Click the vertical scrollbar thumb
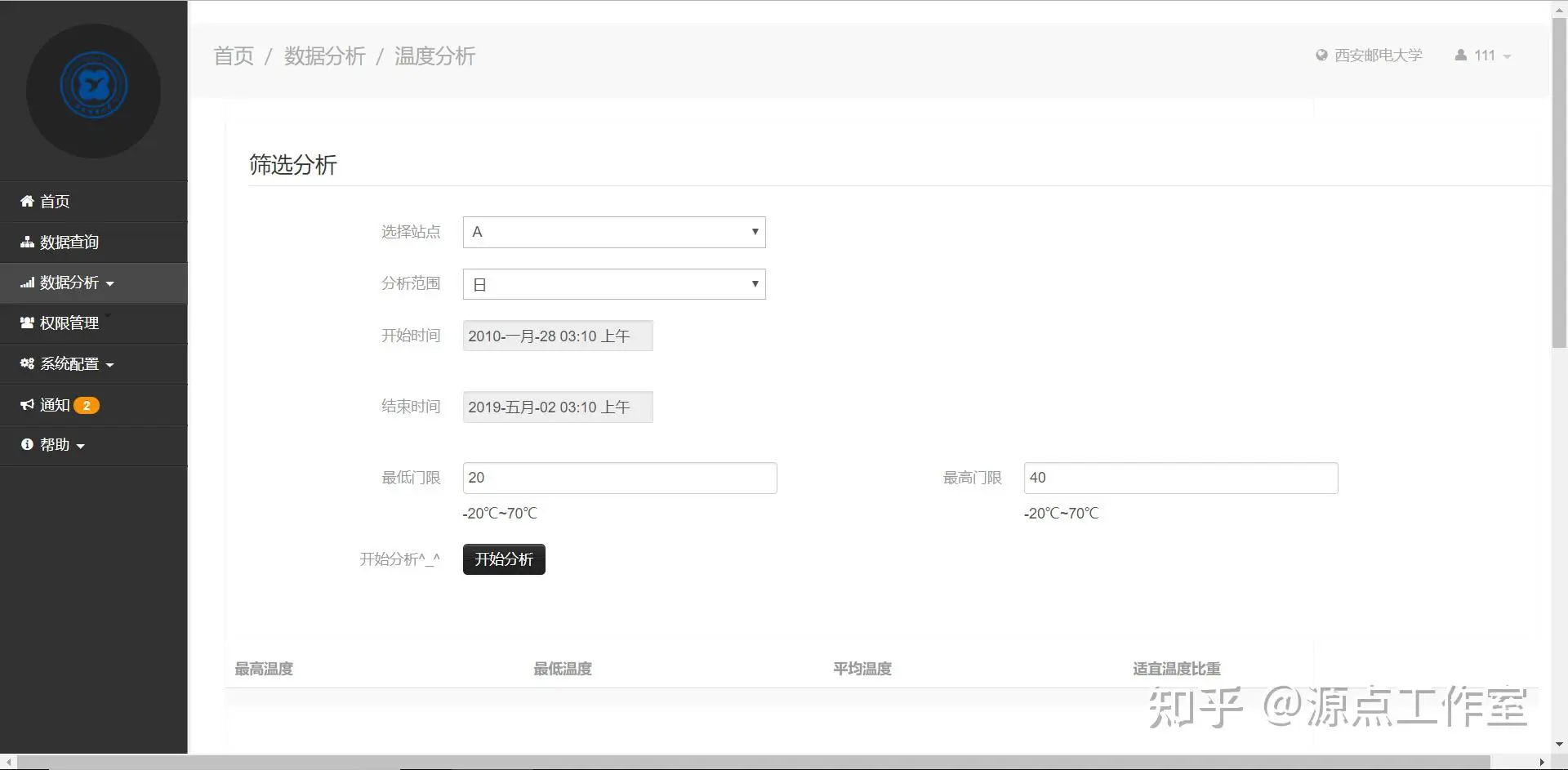Image resolution: width=1568 pixels, height=770 pixels. (1559, 181)
